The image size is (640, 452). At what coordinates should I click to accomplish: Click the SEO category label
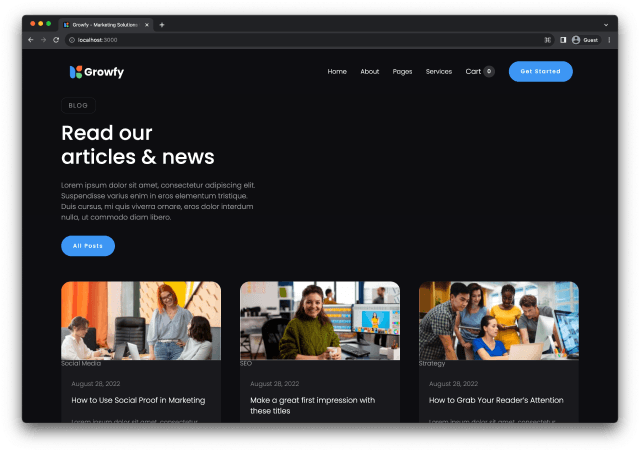tap(246, 364)
